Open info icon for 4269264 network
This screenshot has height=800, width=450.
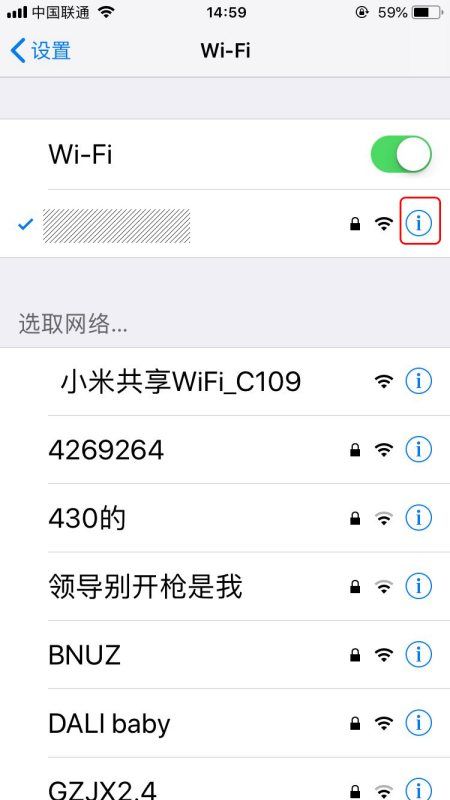[x=419, y=449]
